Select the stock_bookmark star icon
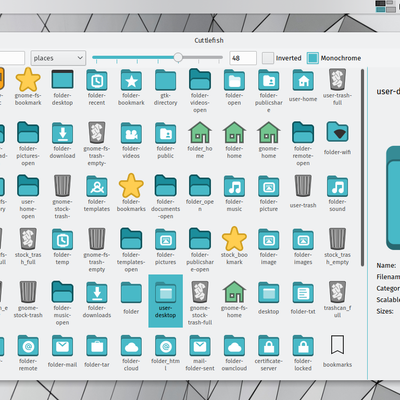The width and height of the screenshot is (400, 400). tap(234, 238)
